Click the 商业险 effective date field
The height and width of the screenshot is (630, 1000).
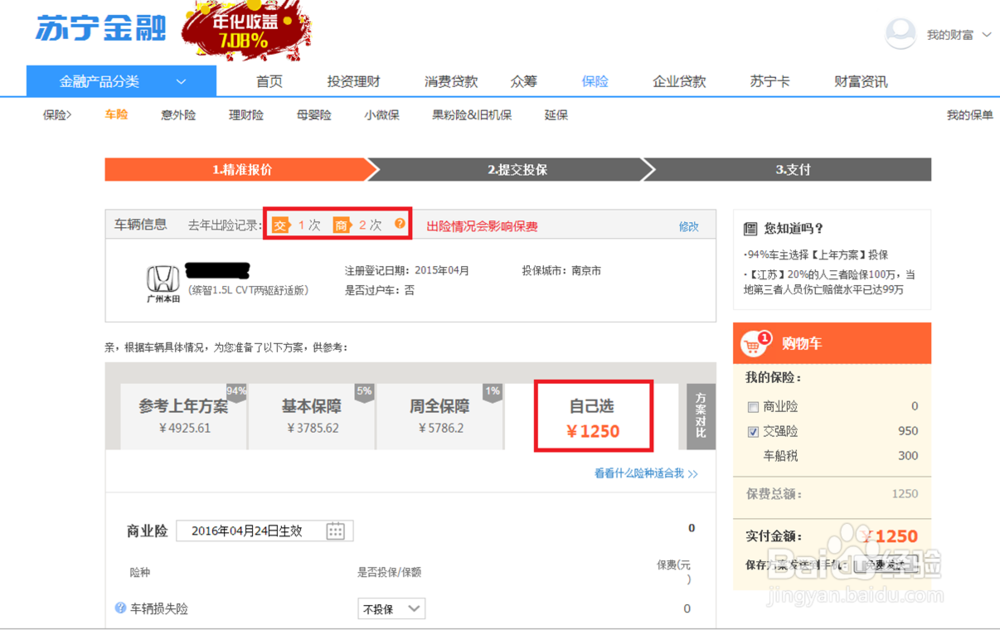point(265,531)
